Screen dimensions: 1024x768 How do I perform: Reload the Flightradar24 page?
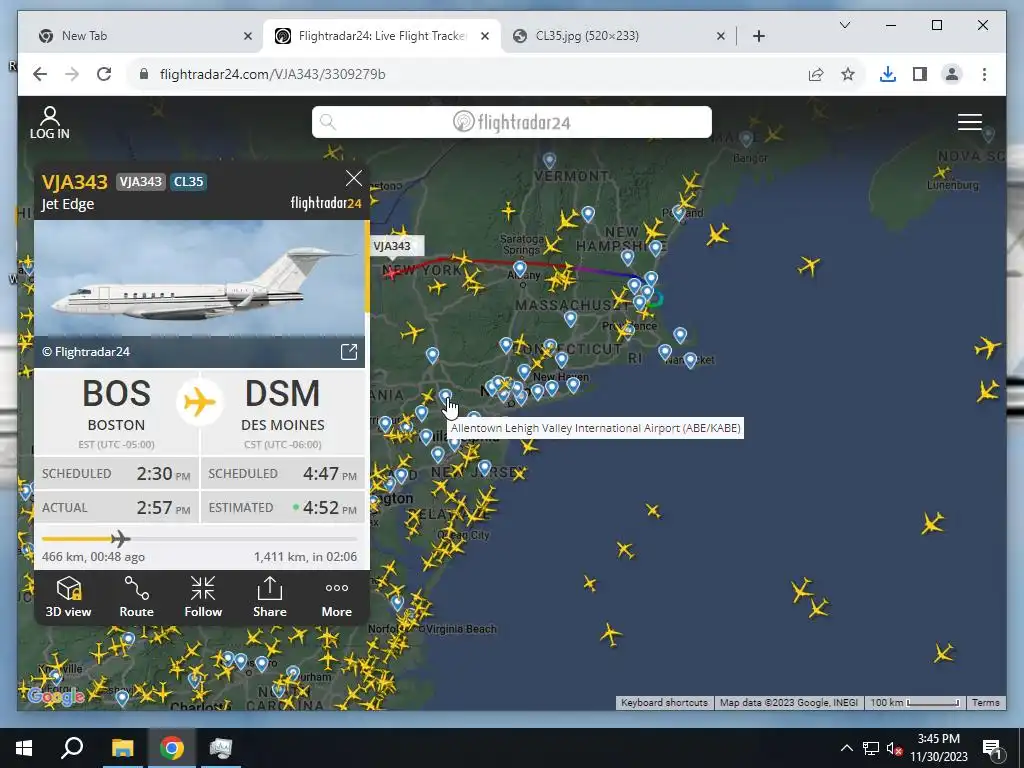click(x=104, y=74)
